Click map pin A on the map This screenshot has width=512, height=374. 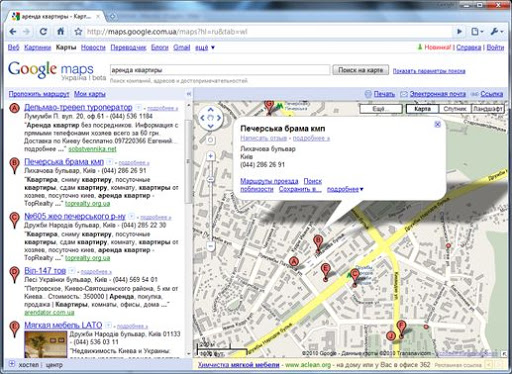tap(294, 262)
